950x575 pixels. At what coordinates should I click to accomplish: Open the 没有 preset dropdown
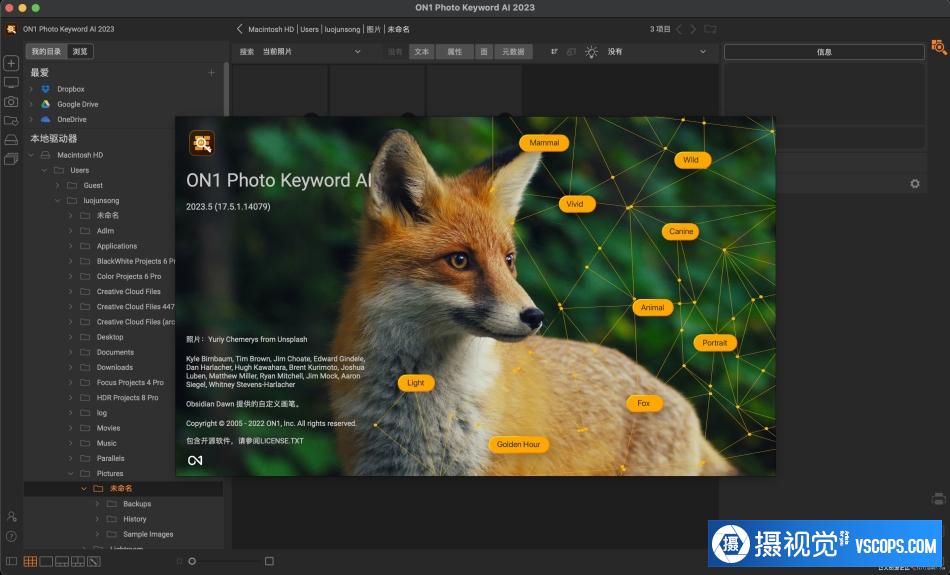[x=657, y=52]
